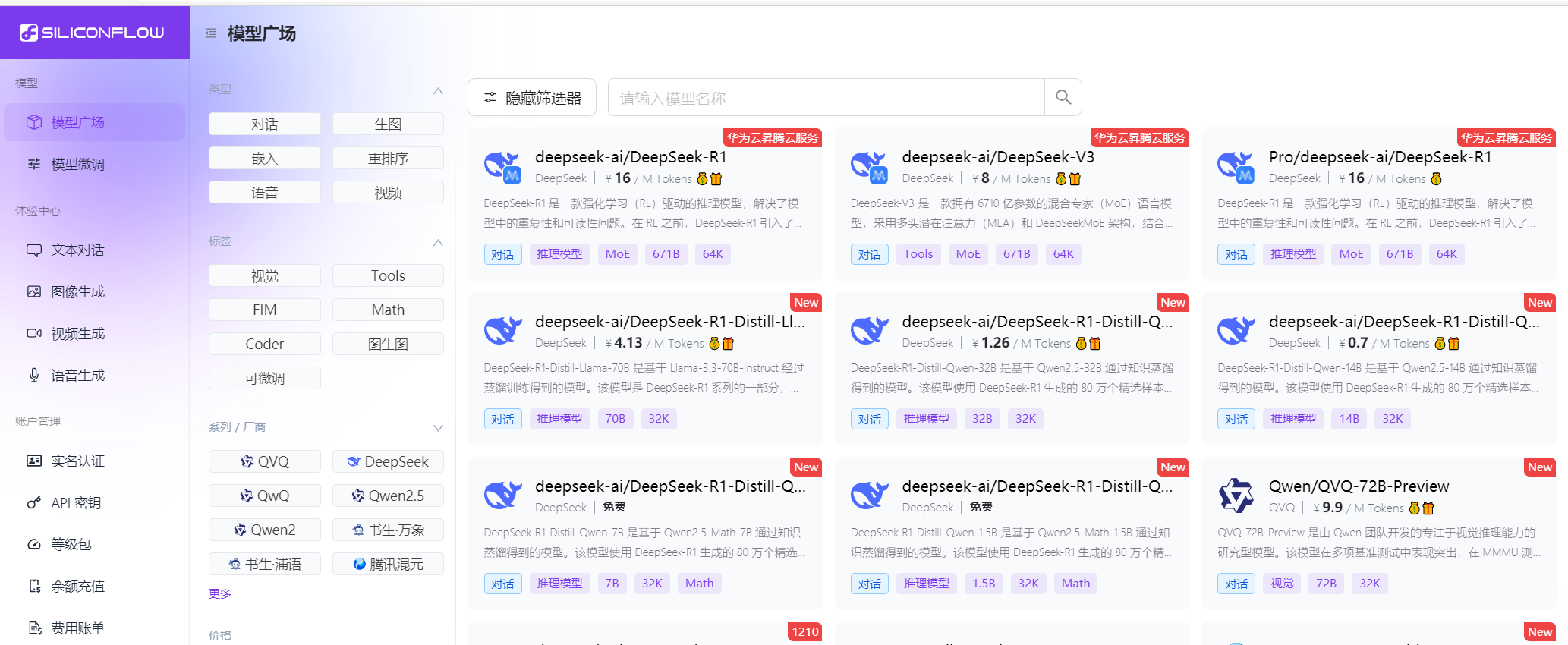Click DeepSeek-V3 model whale icon
The width and height of the screenshot is (1568, 645).
pyautogui.click(x=870, y=167)
